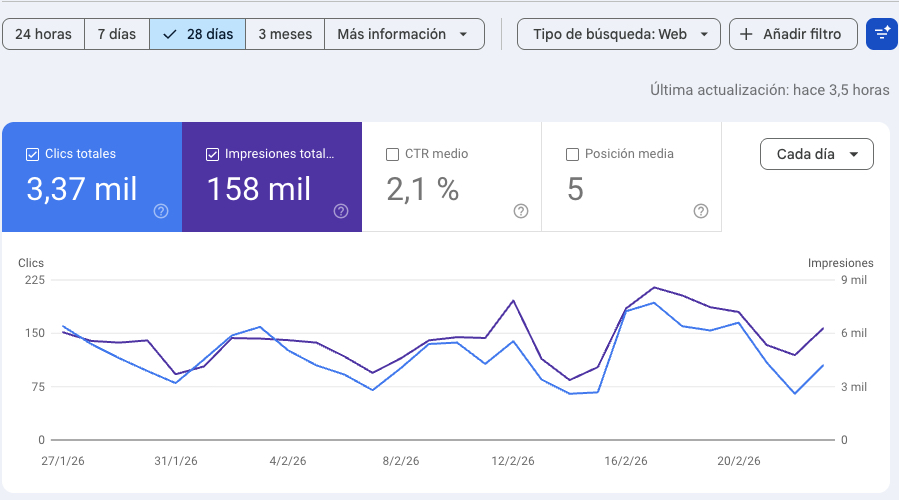
Task: Click help icon on Impresiones totales card
Action: [x=341, y=211]
